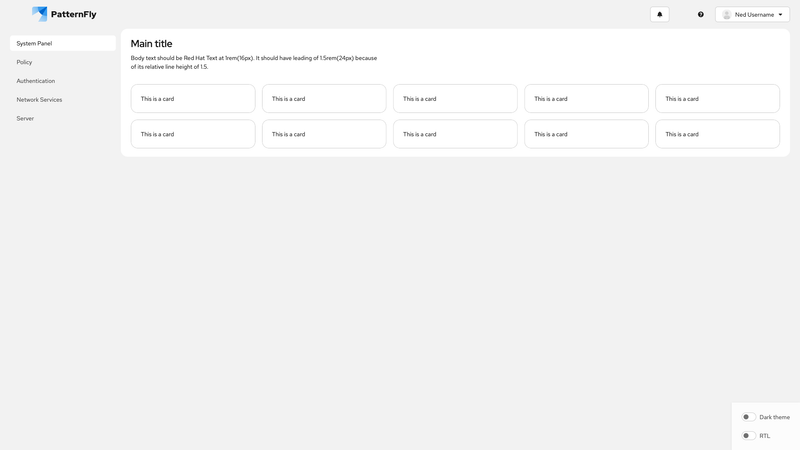Image resolution: width=800 pixels, height=450 pixels.
Task: Click the caret arrow beside Ned Username
Action: [x=780, y=14]
